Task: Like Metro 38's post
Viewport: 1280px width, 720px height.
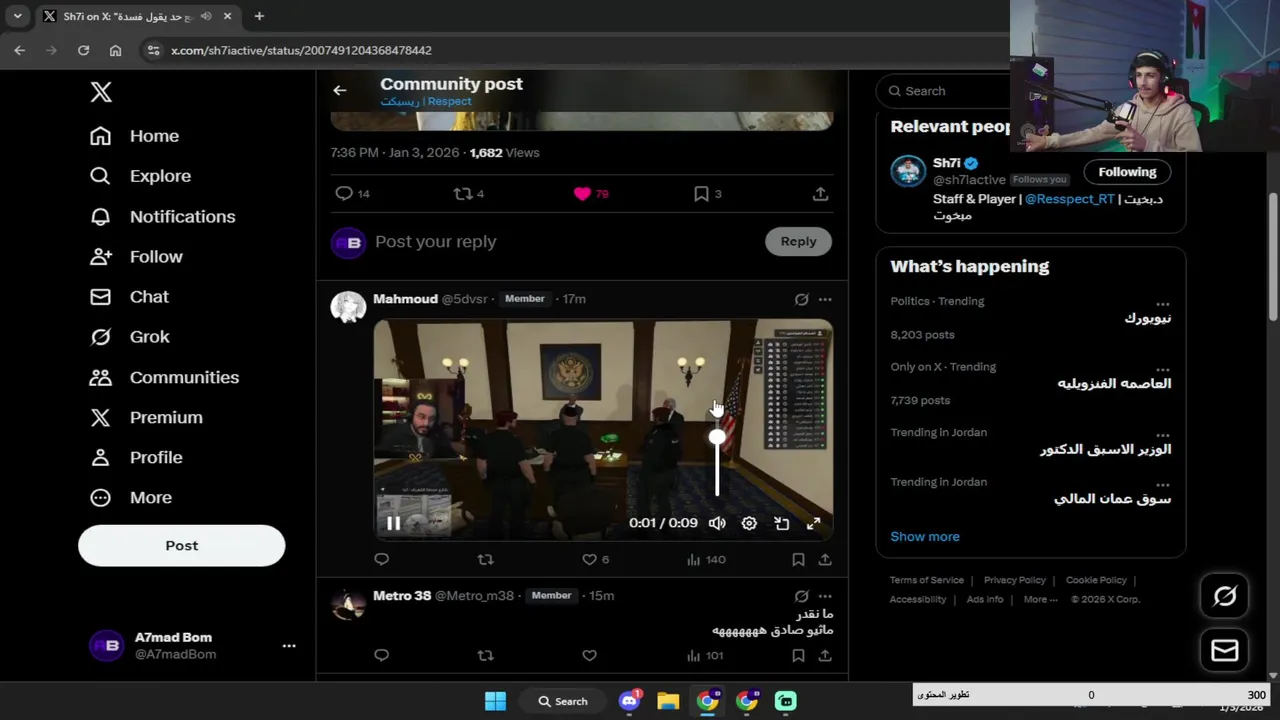Action: 589,656
